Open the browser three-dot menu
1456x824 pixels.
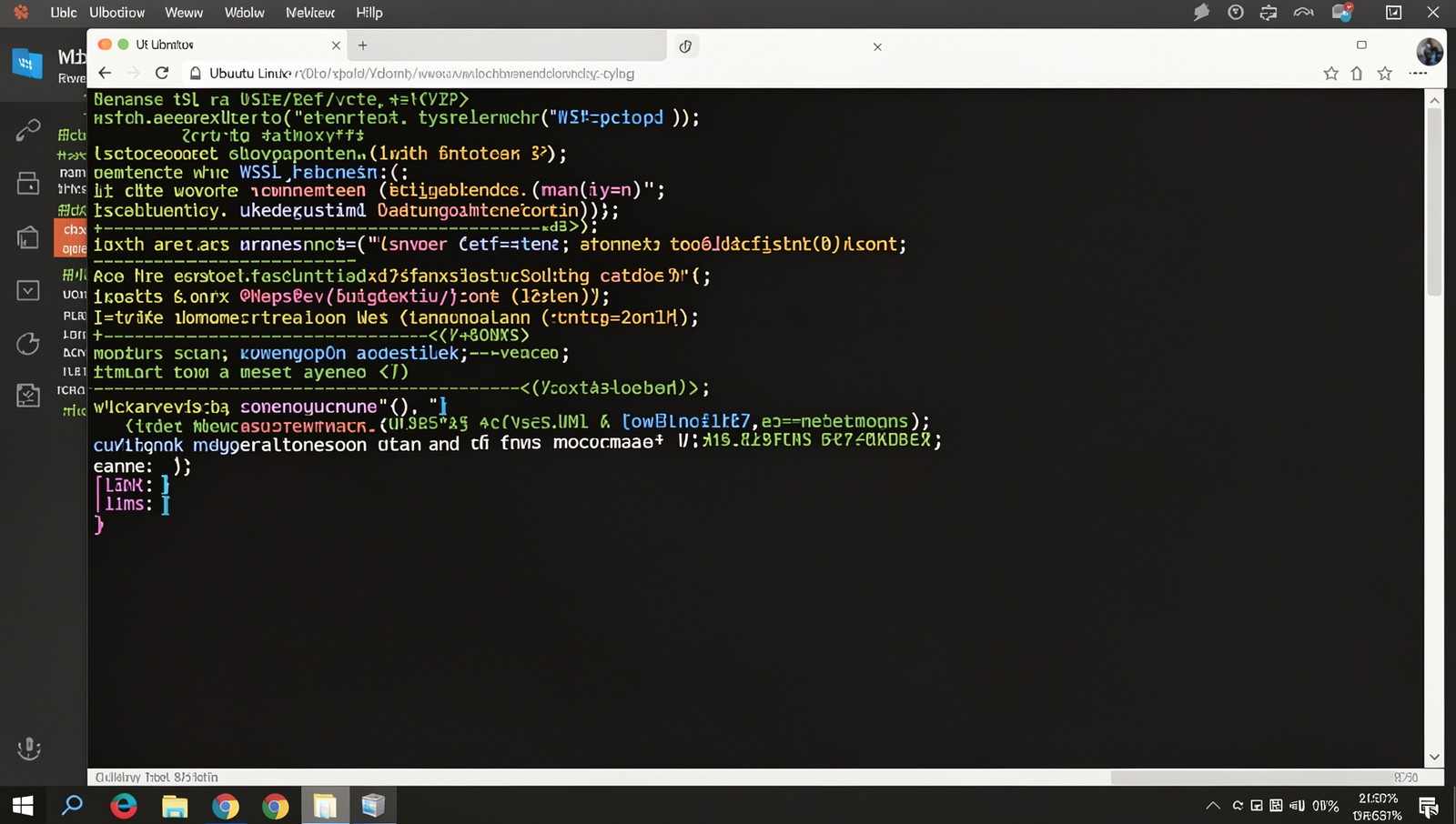pyautogui.click(x=1418, y=74)
